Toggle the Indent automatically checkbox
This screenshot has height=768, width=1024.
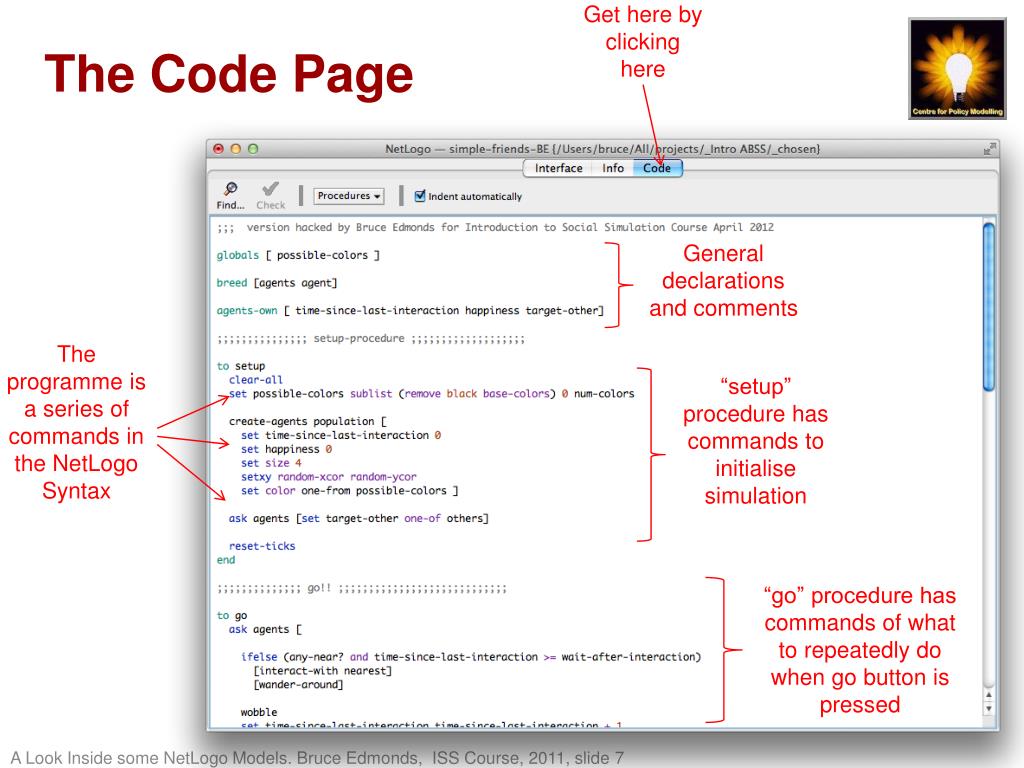420,195
